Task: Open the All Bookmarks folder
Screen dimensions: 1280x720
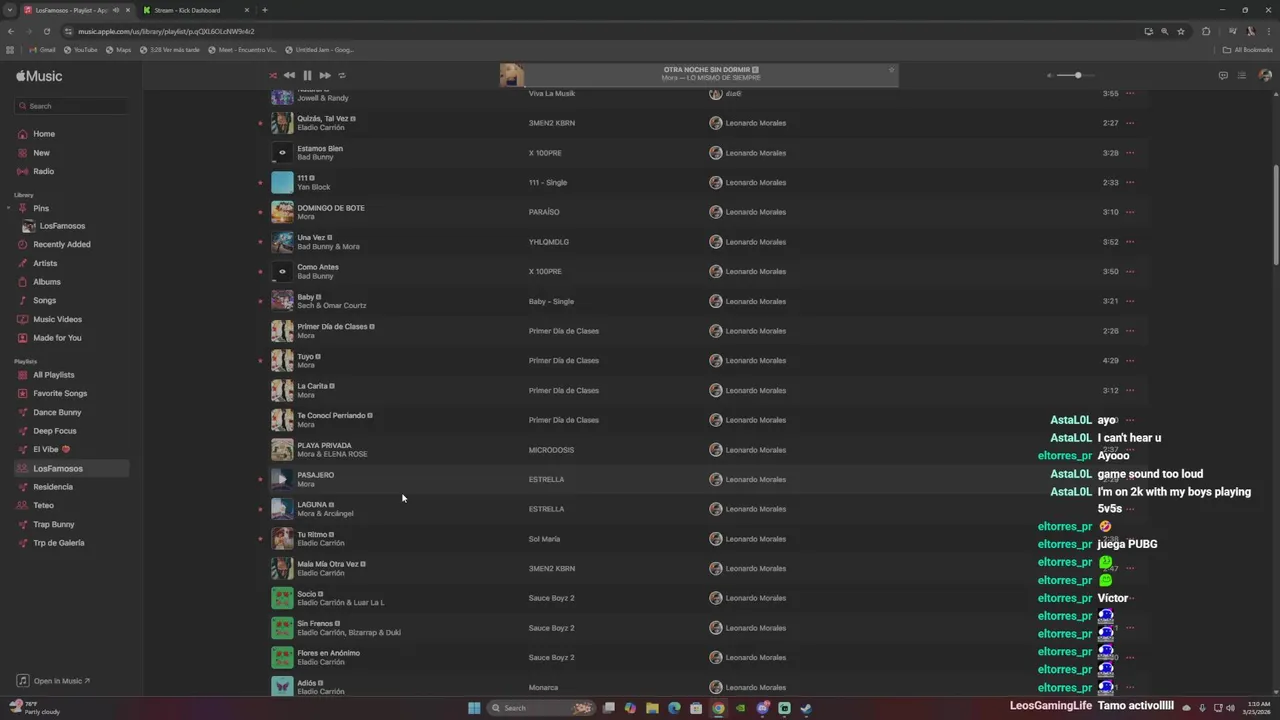Action: click(1247, 49)
